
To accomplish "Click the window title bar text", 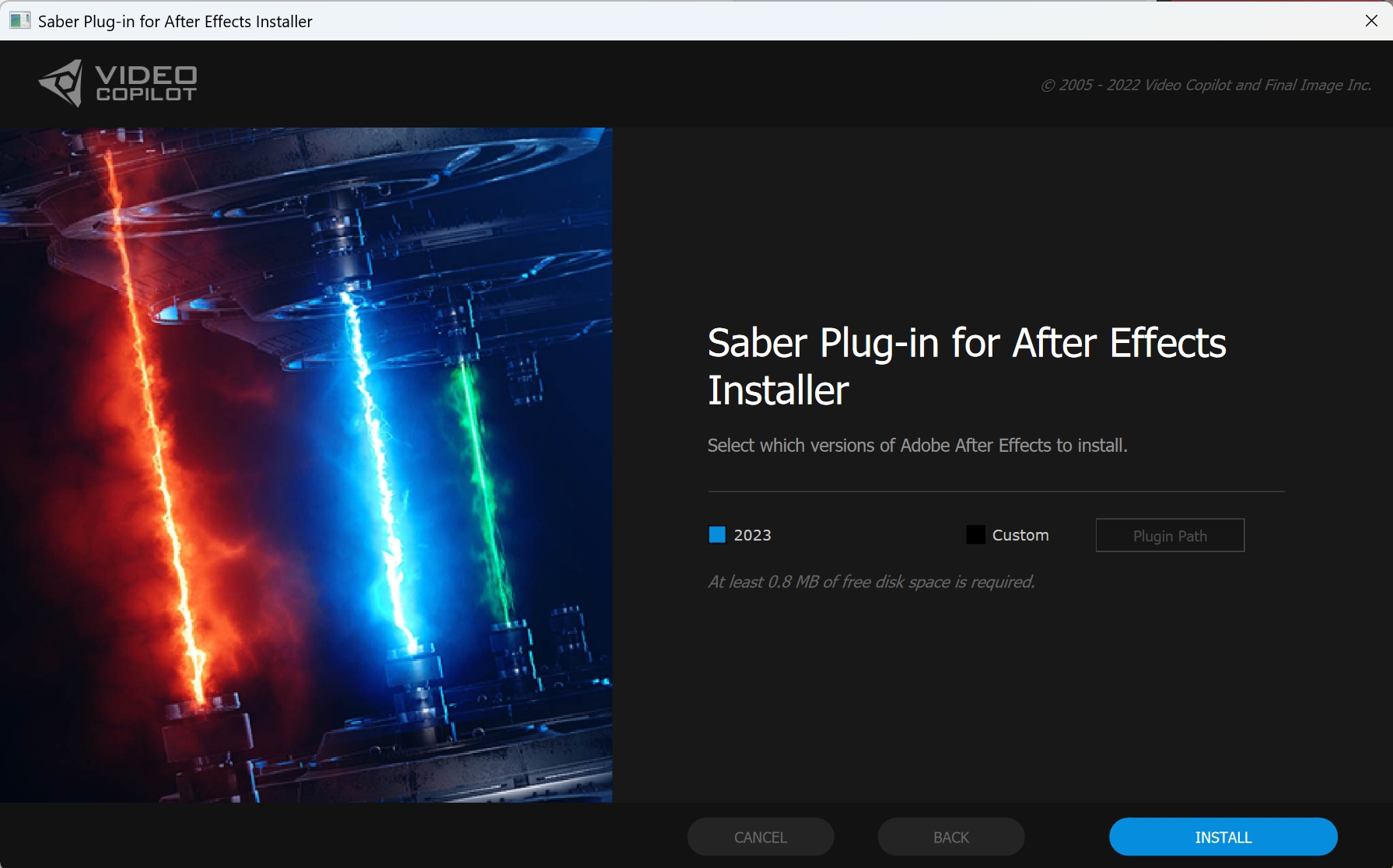I will [x=175, y=21].
